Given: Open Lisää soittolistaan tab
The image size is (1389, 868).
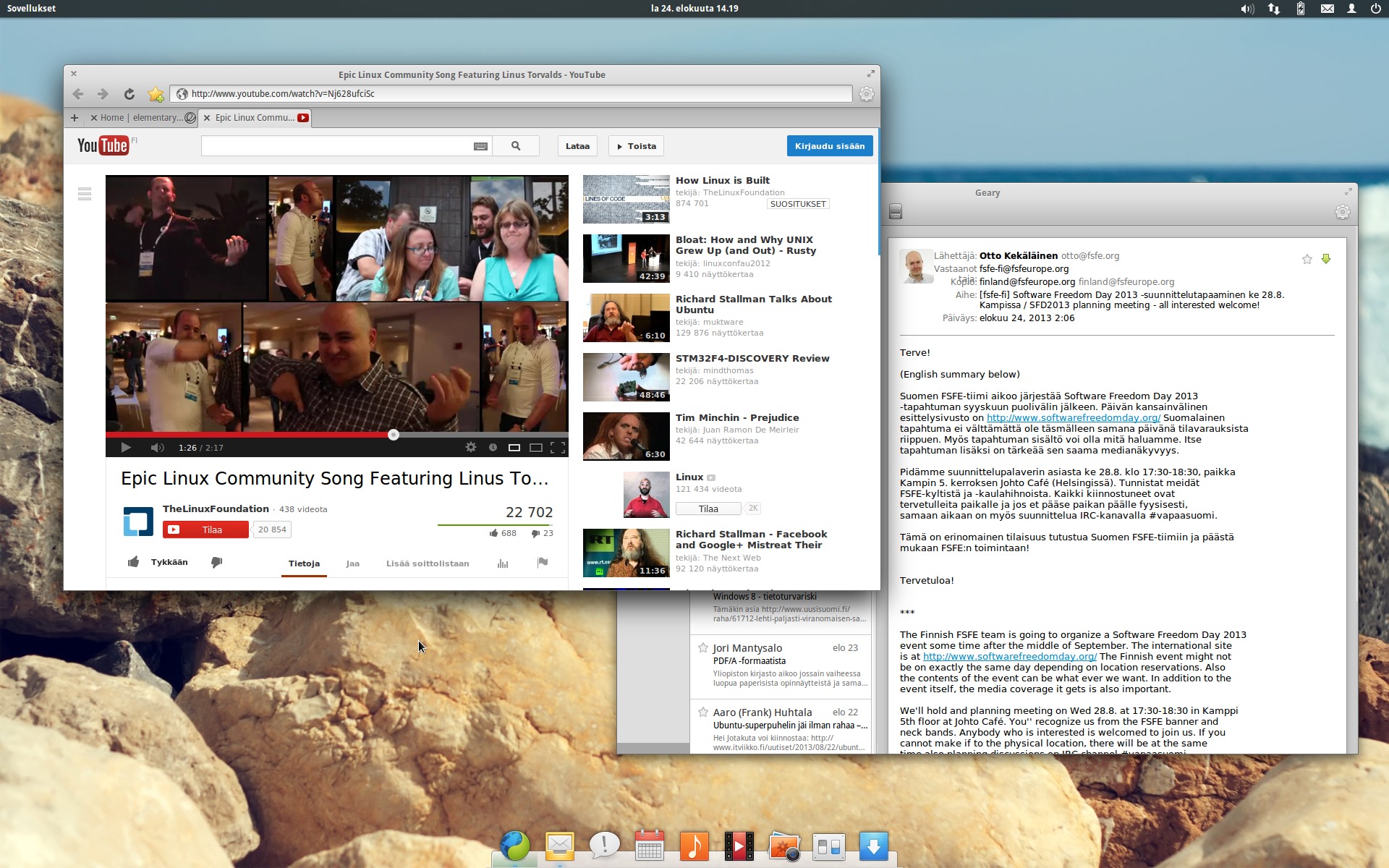Looking at the screenshot, I should pyautogui.click(x=428, y=563).
